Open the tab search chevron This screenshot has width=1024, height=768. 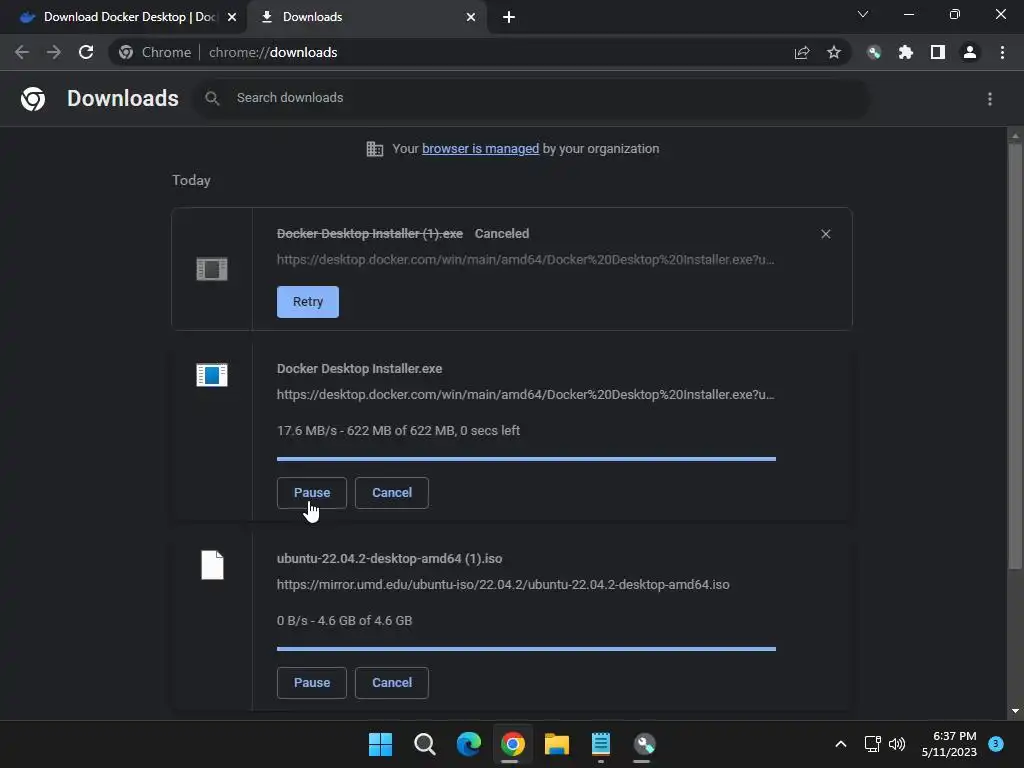(863, 14)
